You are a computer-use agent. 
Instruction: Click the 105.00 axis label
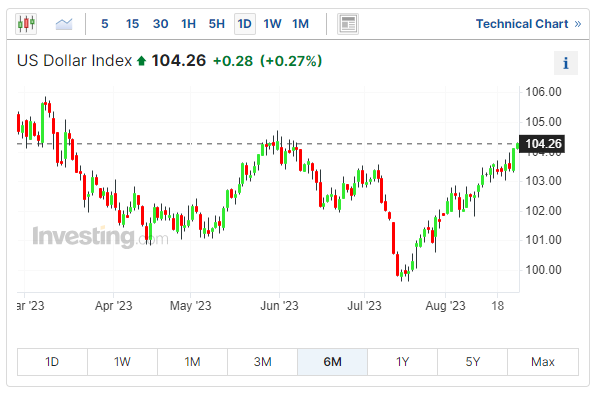(x=543, y=122)
